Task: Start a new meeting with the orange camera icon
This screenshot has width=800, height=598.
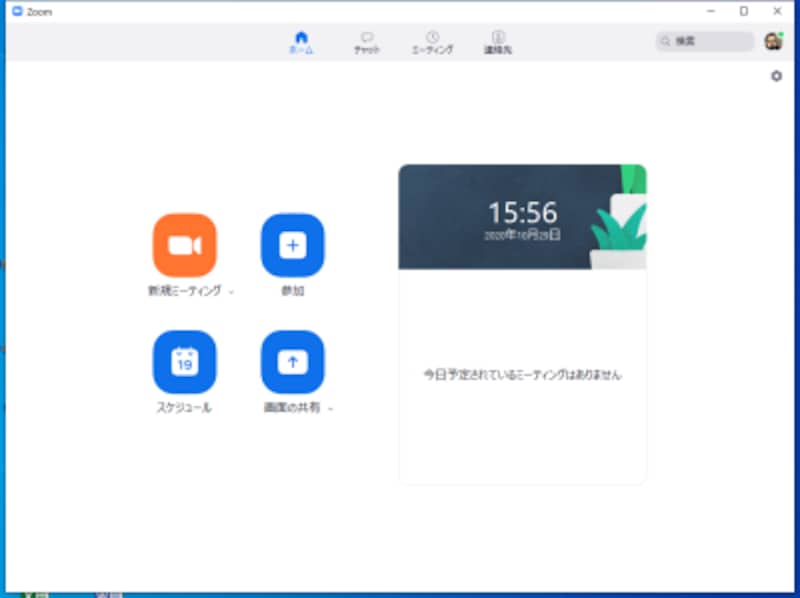Action: tap(184, 245)
